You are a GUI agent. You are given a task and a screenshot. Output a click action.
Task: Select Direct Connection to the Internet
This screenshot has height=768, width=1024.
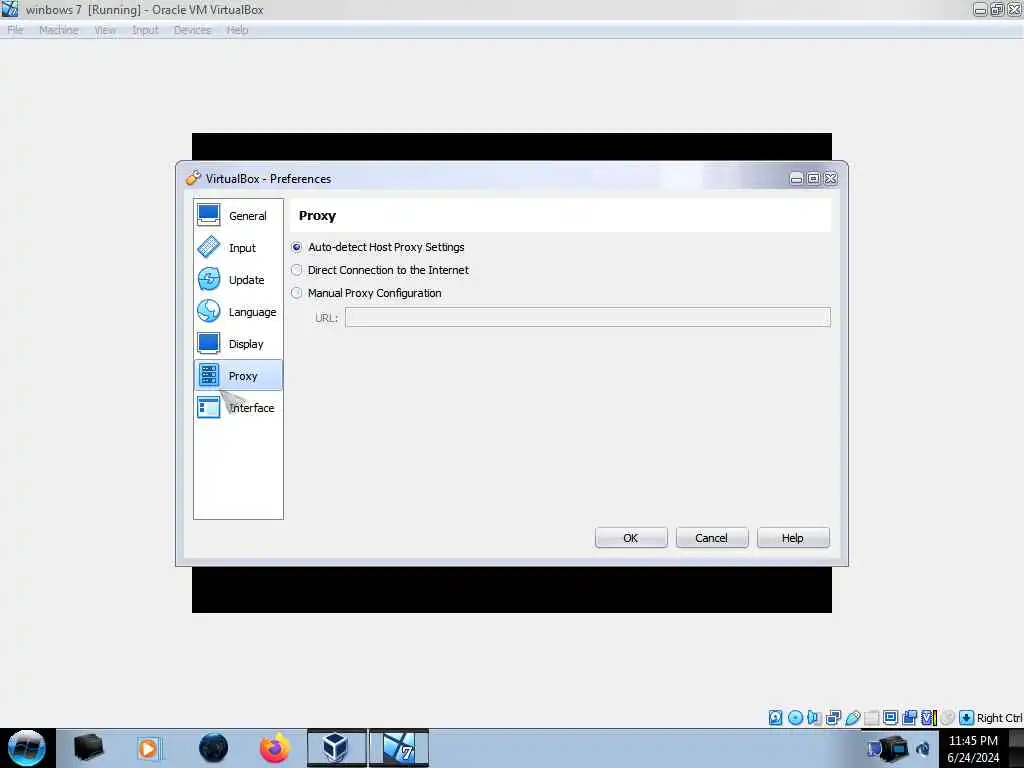tap(380, 270)
